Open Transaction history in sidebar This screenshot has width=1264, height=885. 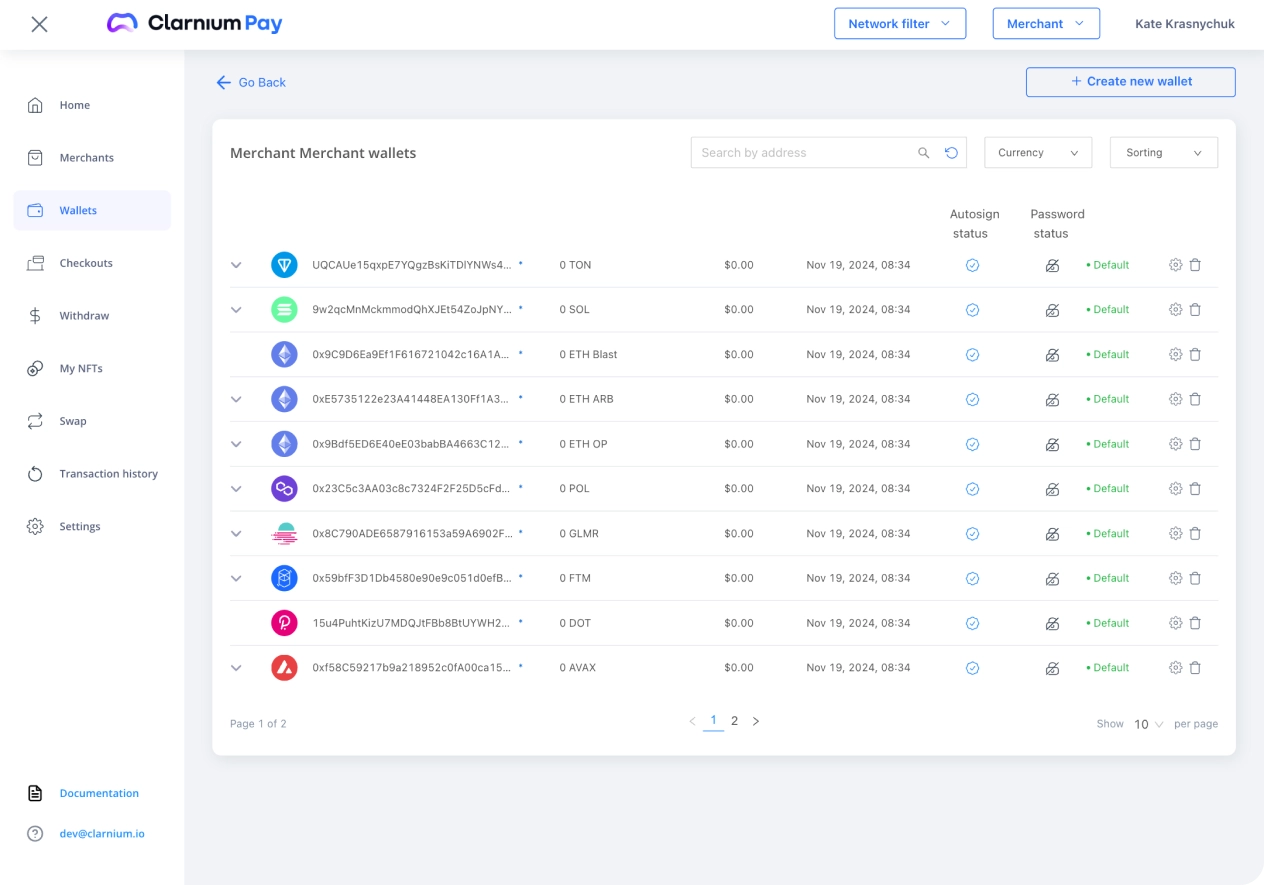point(108,474)
